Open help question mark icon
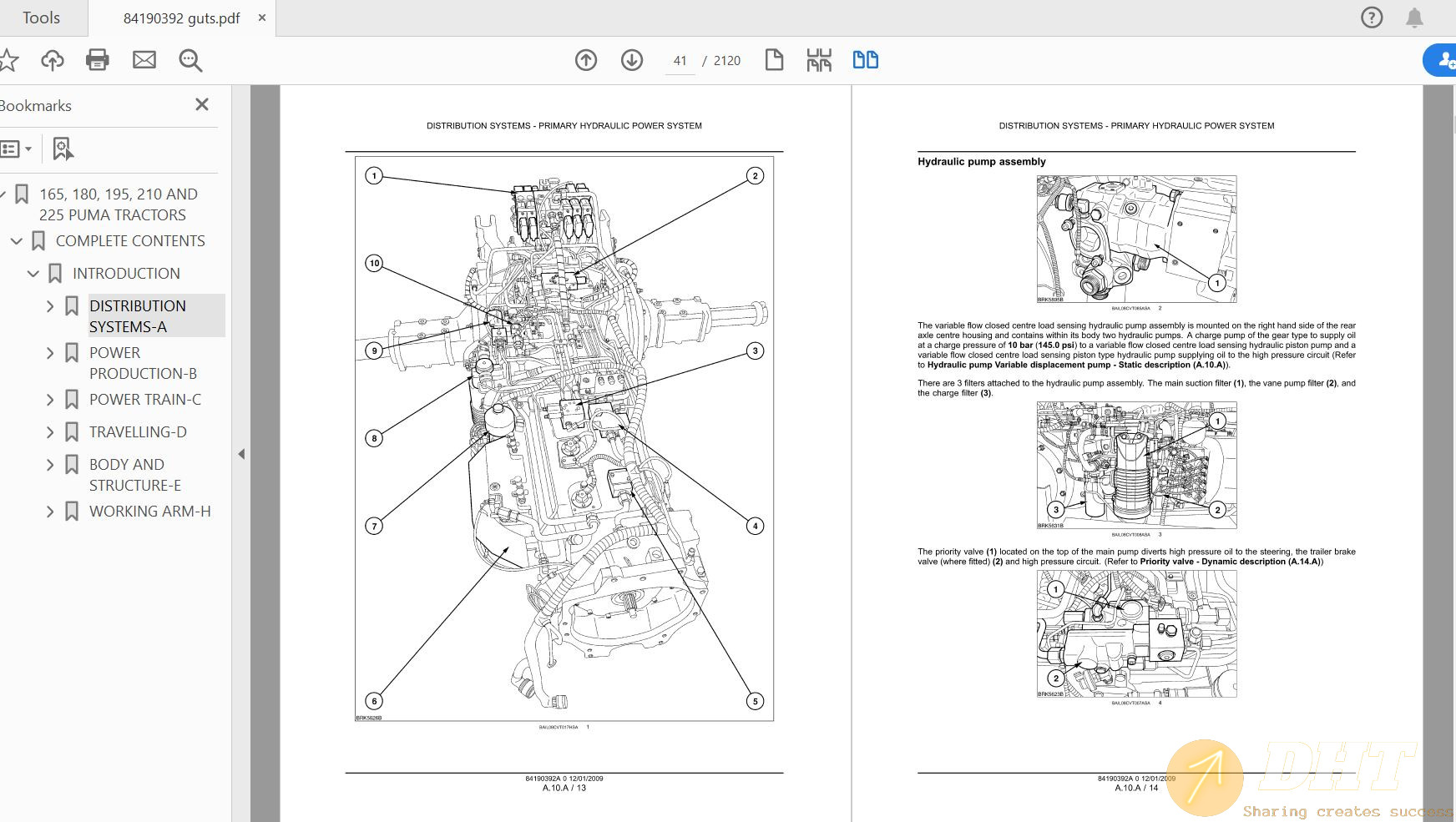 point(1372,18)
